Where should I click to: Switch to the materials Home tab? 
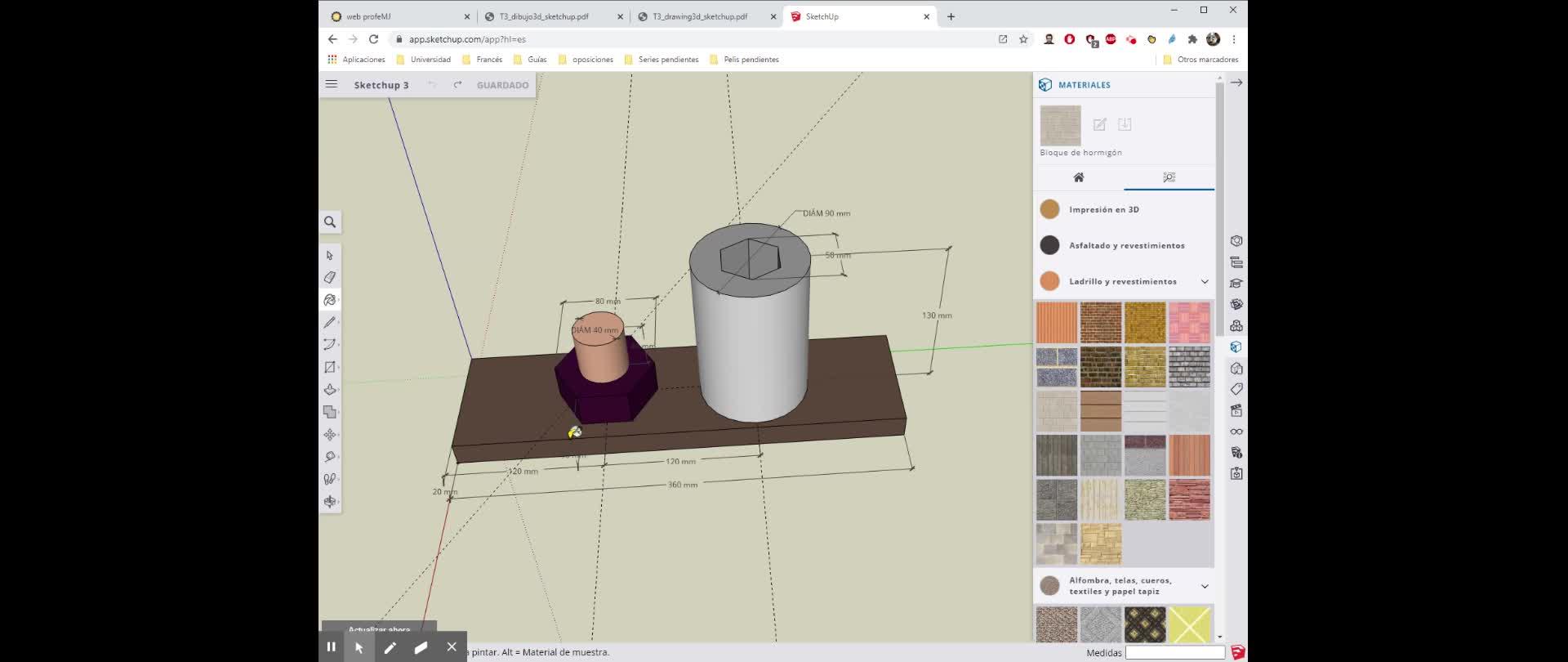[1079, 177]
